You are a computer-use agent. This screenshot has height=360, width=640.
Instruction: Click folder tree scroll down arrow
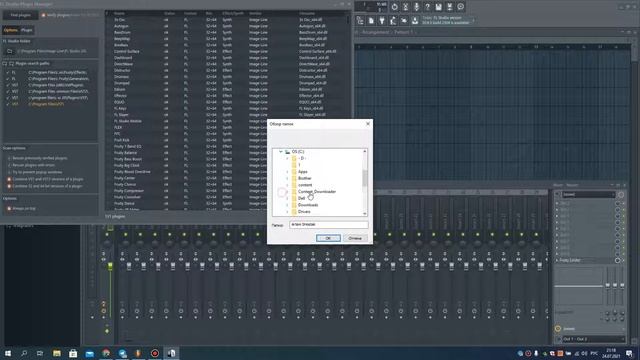coord(364,213)
